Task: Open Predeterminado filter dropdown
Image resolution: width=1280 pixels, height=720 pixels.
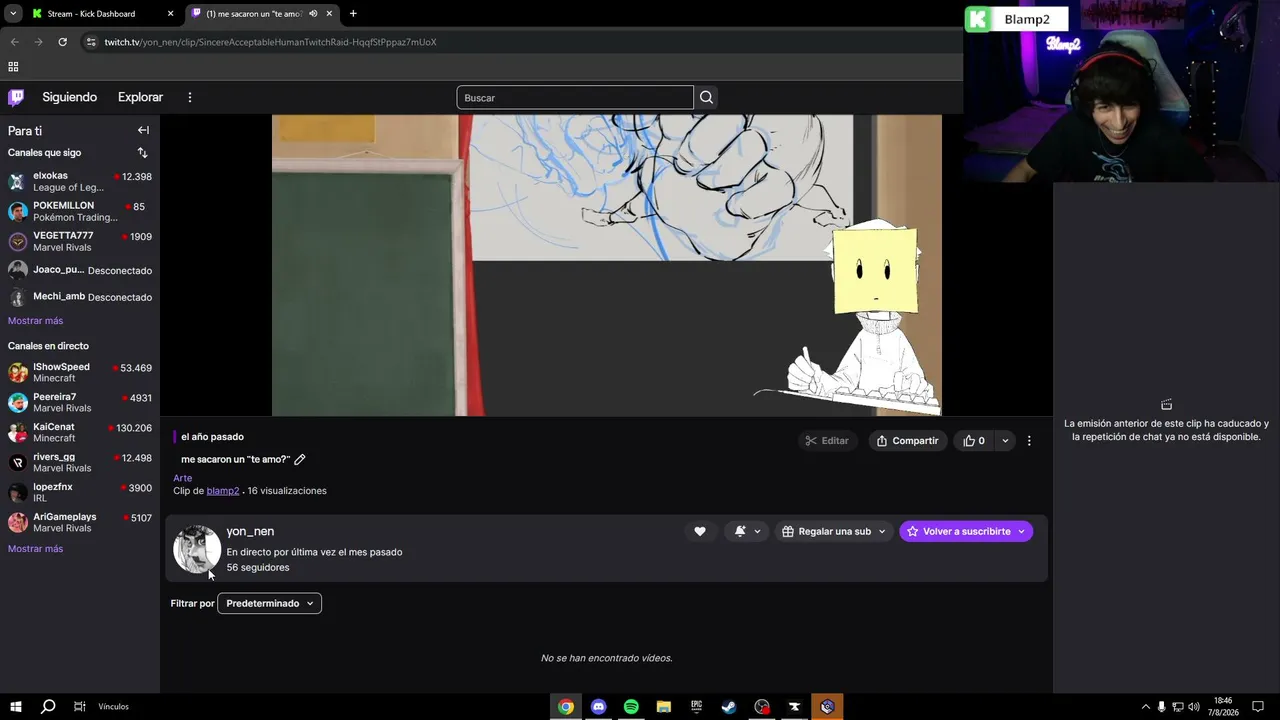Action: coord(269,603)
